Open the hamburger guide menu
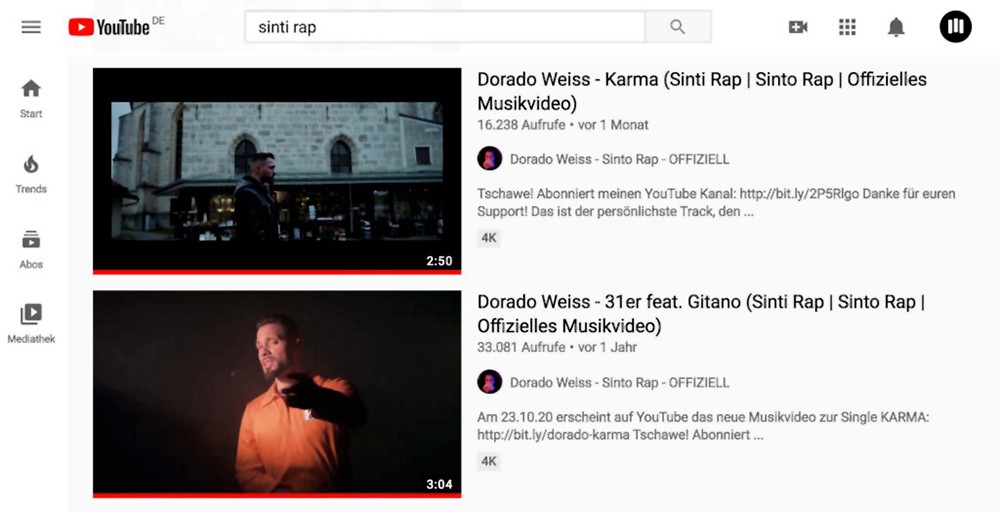The image size is (1000, 512). (x=31, y=27)
